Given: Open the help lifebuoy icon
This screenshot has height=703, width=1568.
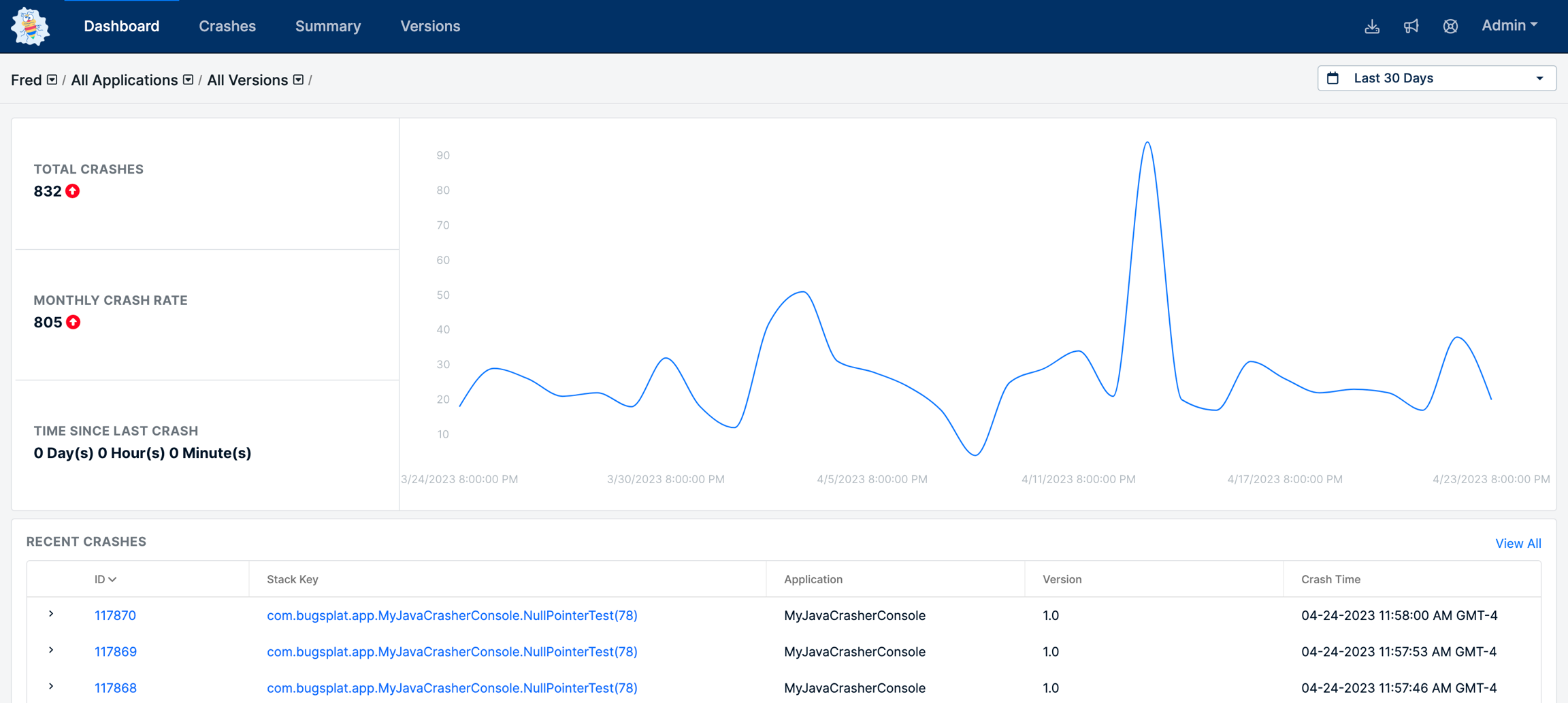Looking at the screenshot, I should [1450, 27].
